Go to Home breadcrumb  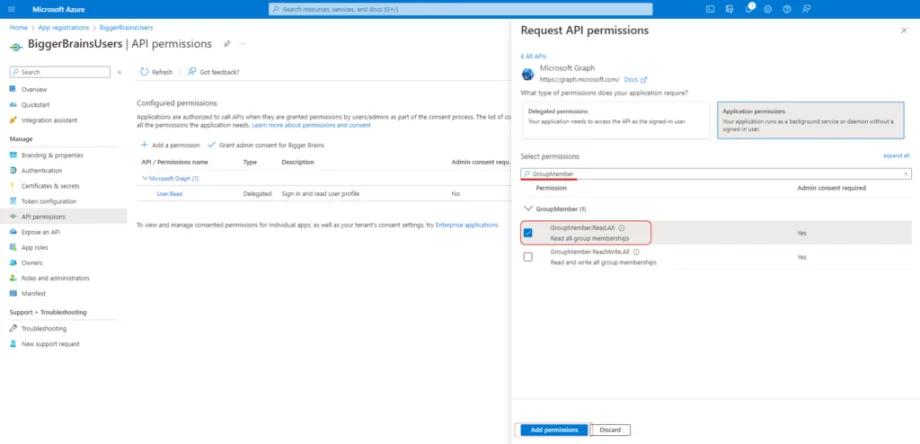click(x=18, y=28)
